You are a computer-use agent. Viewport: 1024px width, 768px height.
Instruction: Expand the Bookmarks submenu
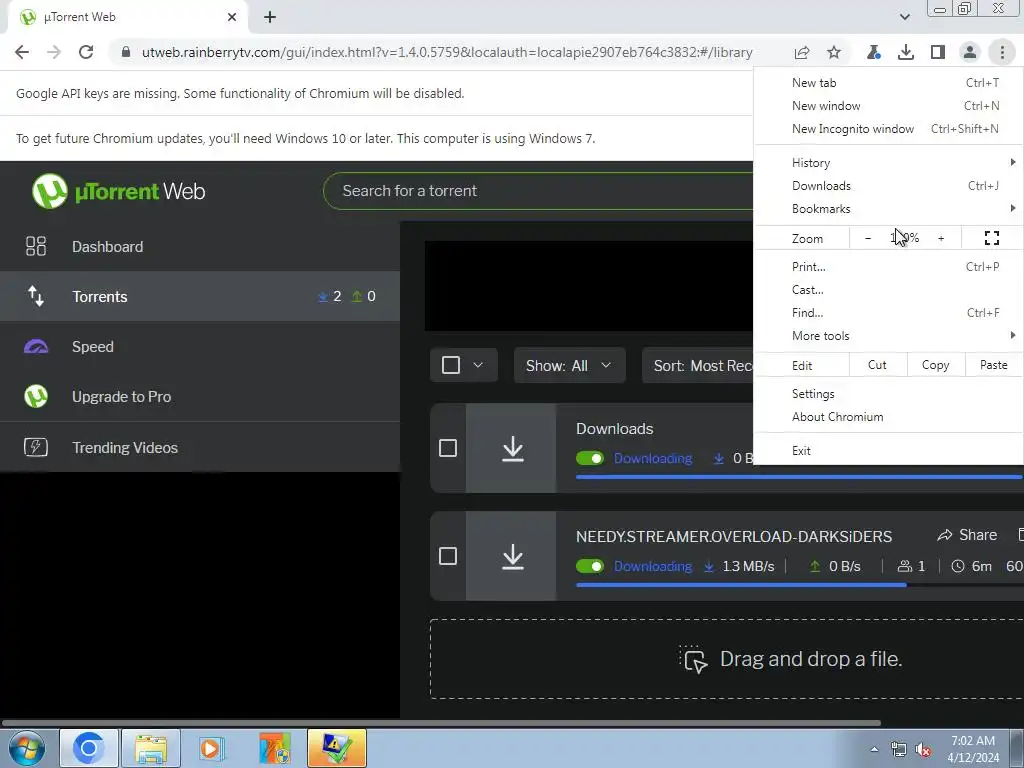[x=889, y=209]
